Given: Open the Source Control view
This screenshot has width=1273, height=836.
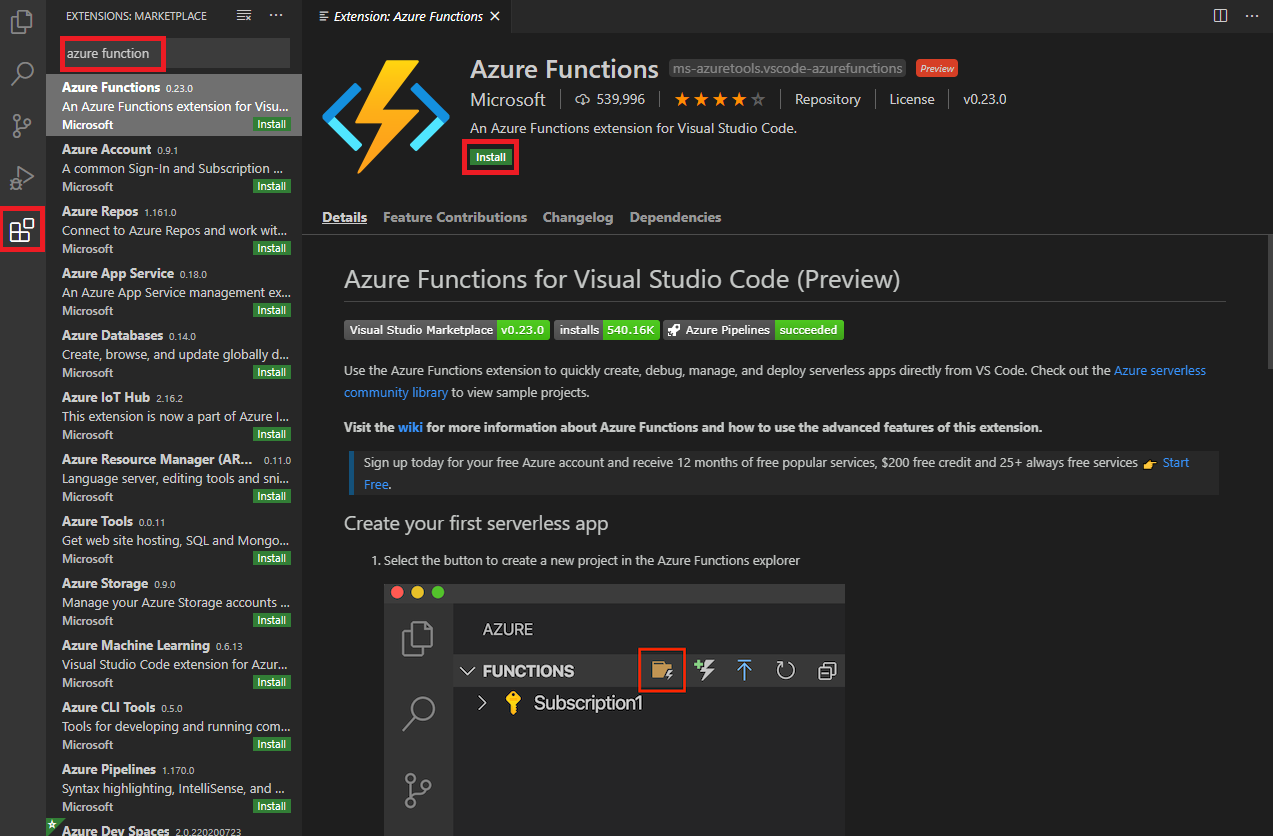Looking at the screenshot, I should tap(22, 126).
